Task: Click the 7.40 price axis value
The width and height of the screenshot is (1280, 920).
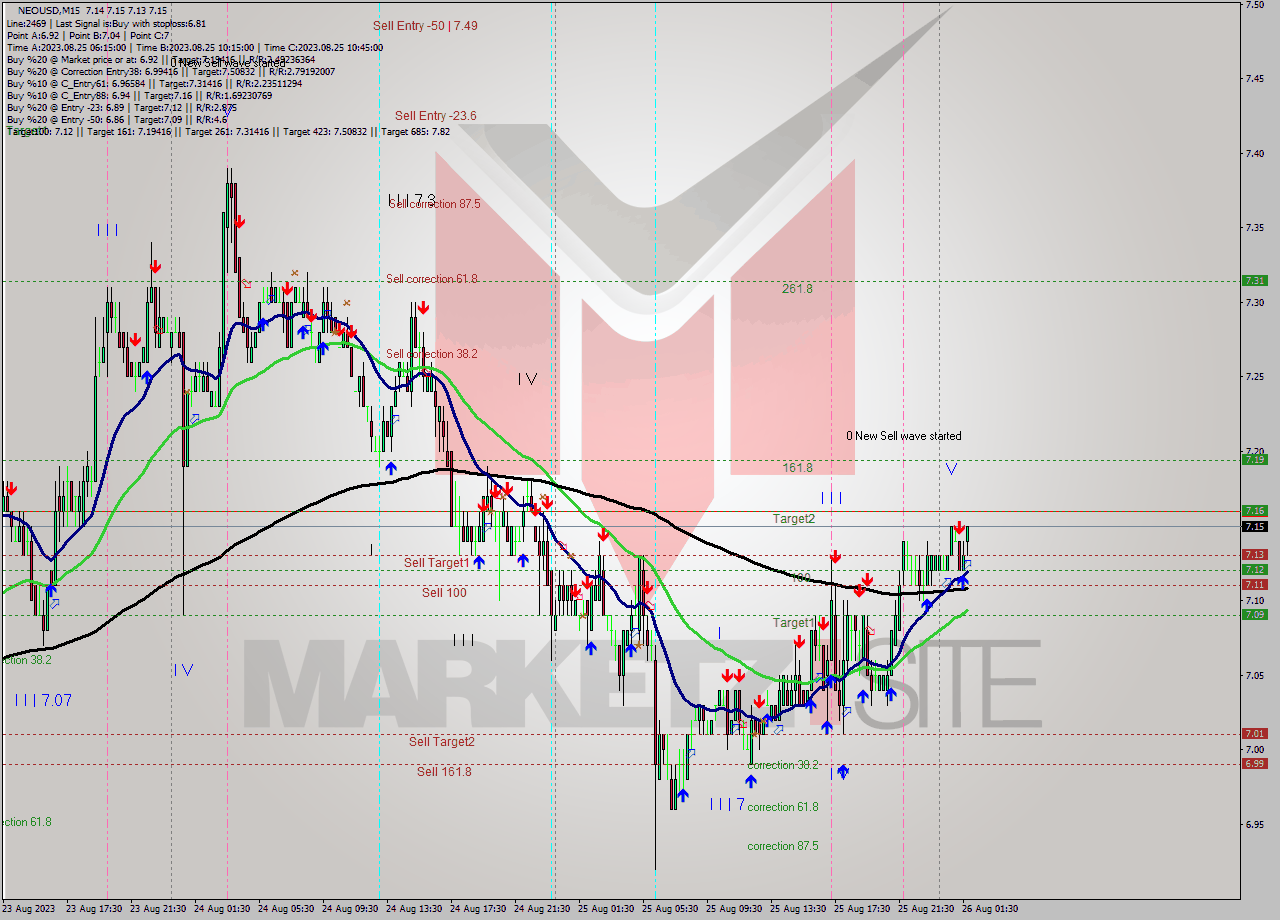Action: tap(1254, 153)
